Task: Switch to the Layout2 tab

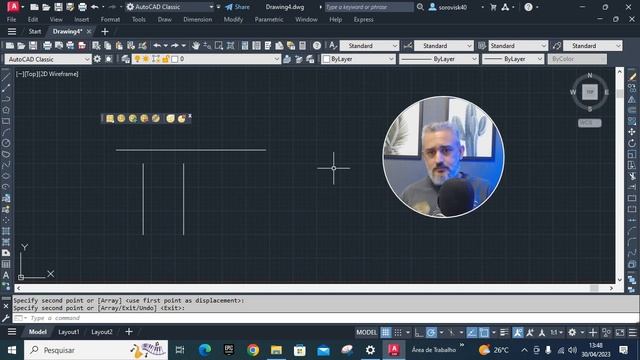Action: pyautogui.click(x=102, y=332)
